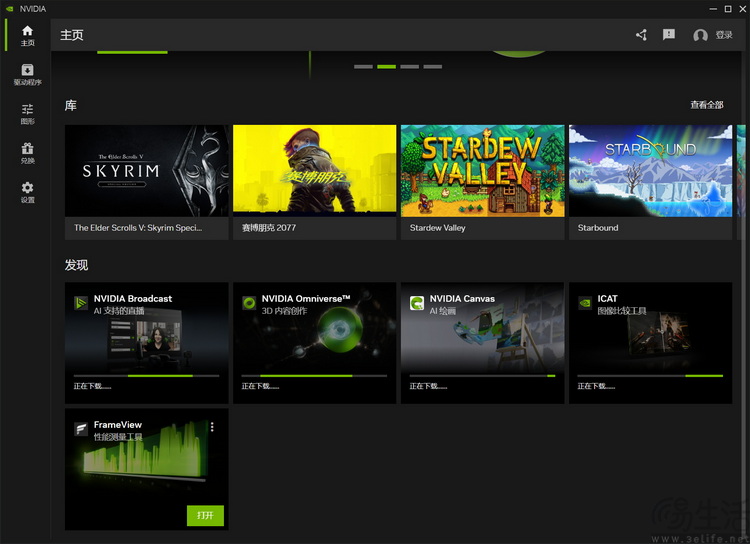
Task: Click the ICAT app icon
Action: click(585, 302)
